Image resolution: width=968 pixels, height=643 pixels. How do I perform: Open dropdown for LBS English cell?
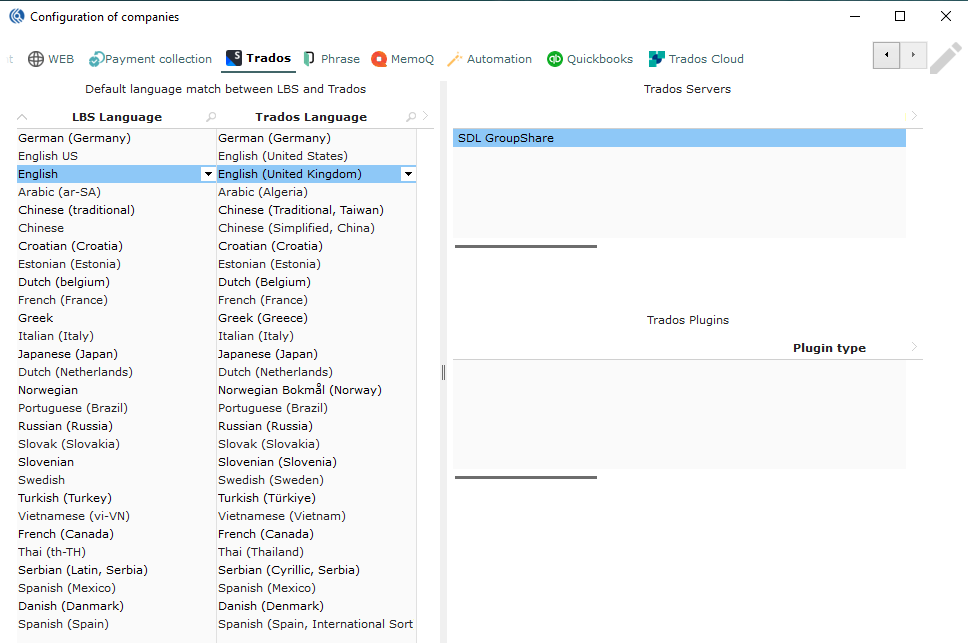point(208,174)
